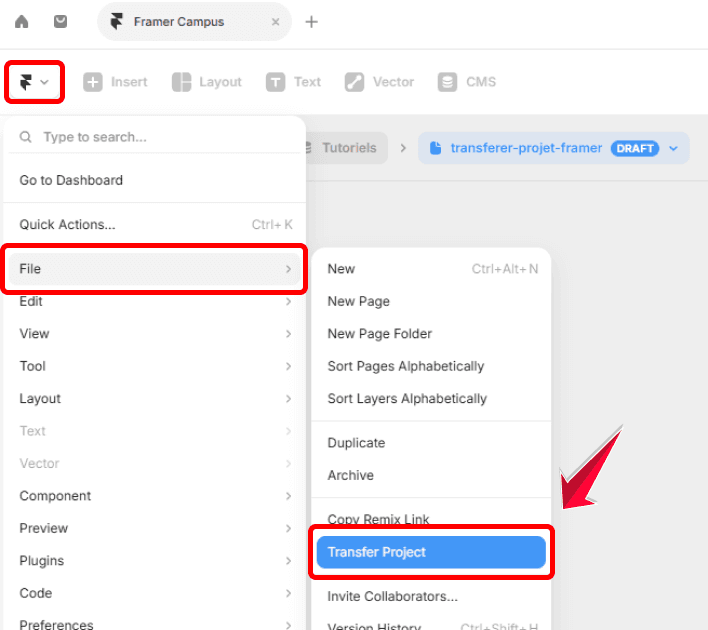This screenshot has width=708, height=630.
Task: Select New Page
Action: (431, 301)
